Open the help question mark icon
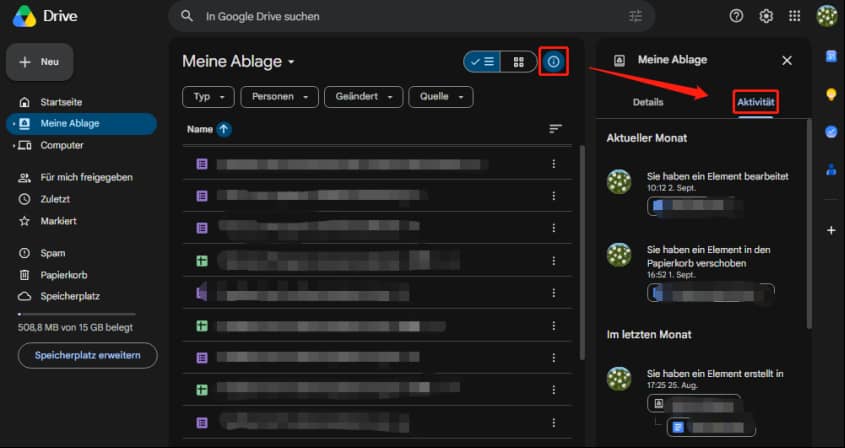This screenshot has width=845, height=448. (x=736, y=16)
